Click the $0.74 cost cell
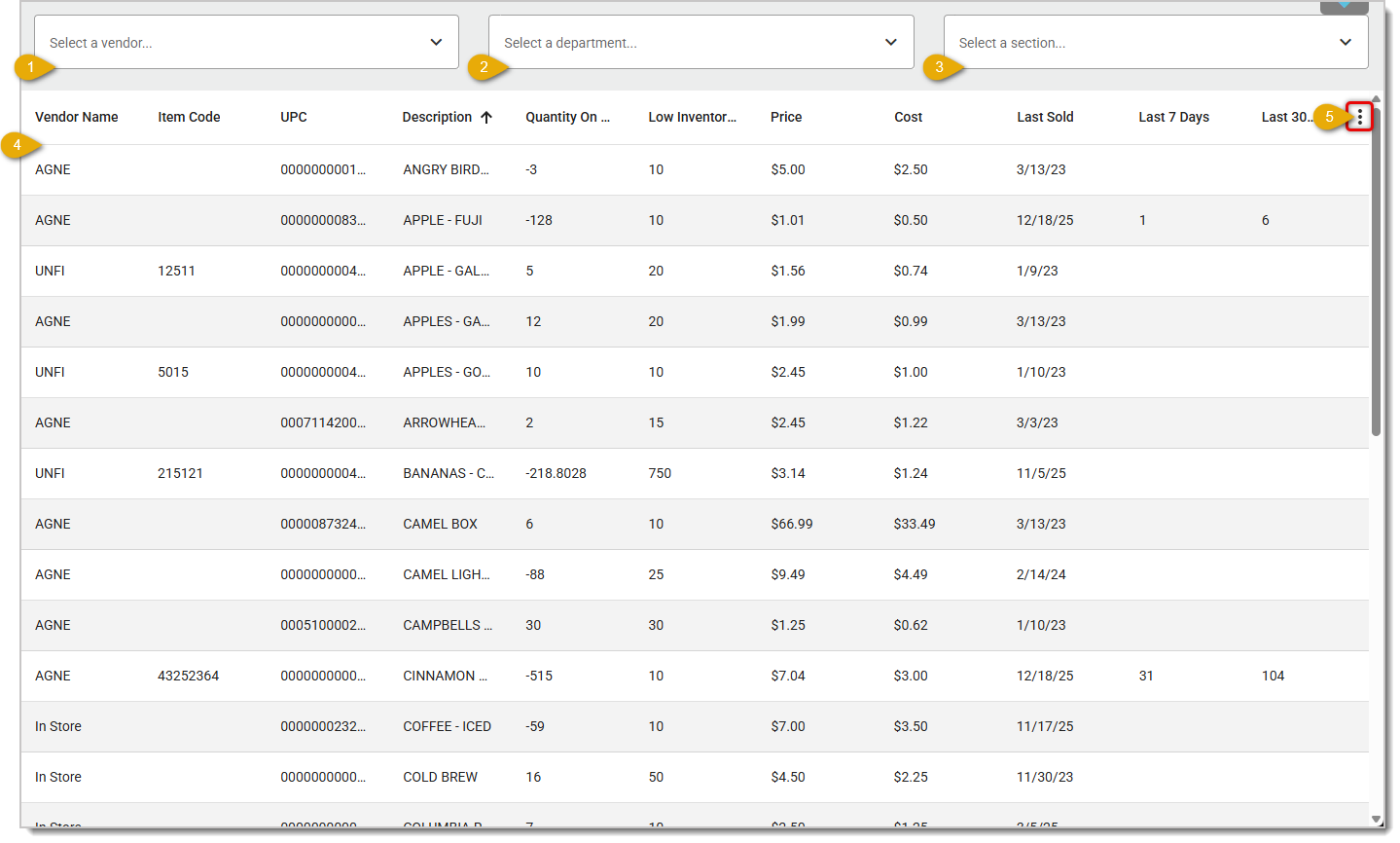Viewport: 1400px width, 843px height. [x=911, y=271]
